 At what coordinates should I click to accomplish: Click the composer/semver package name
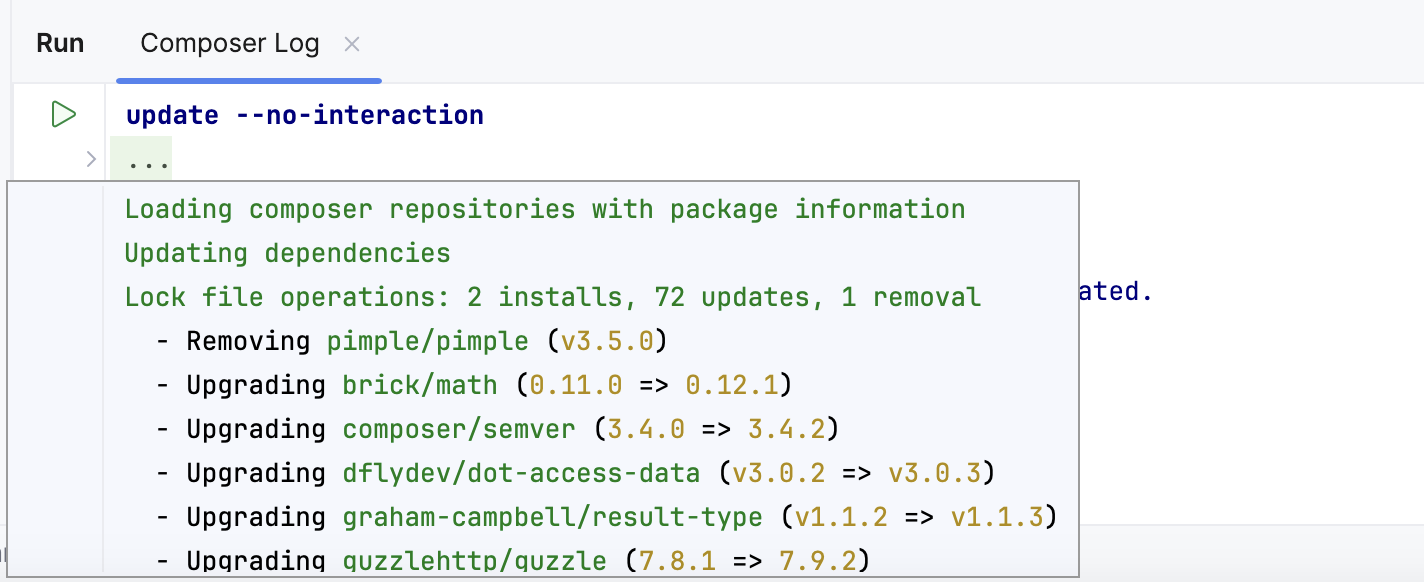[x=459, y=429]
